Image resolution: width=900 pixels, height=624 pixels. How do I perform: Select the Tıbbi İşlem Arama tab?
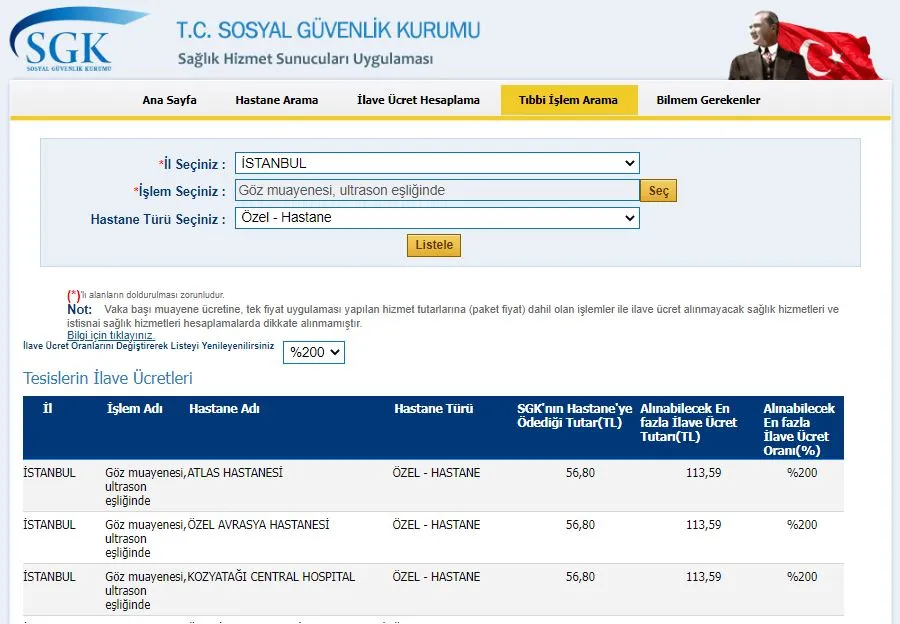tap(569, 100)
